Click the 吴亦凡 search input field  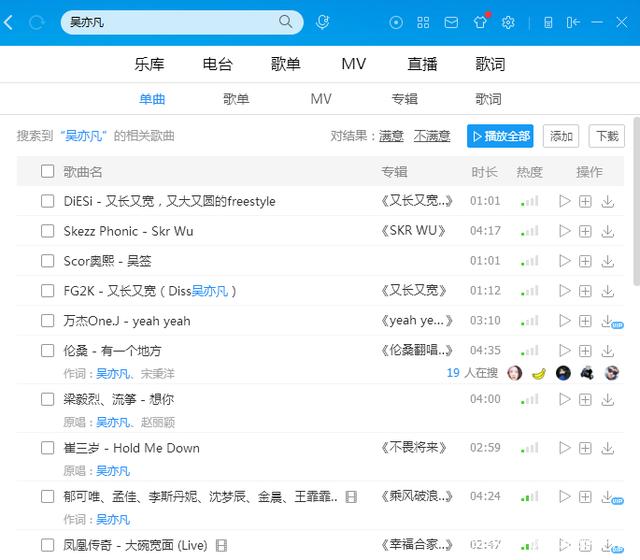[170, 22]
